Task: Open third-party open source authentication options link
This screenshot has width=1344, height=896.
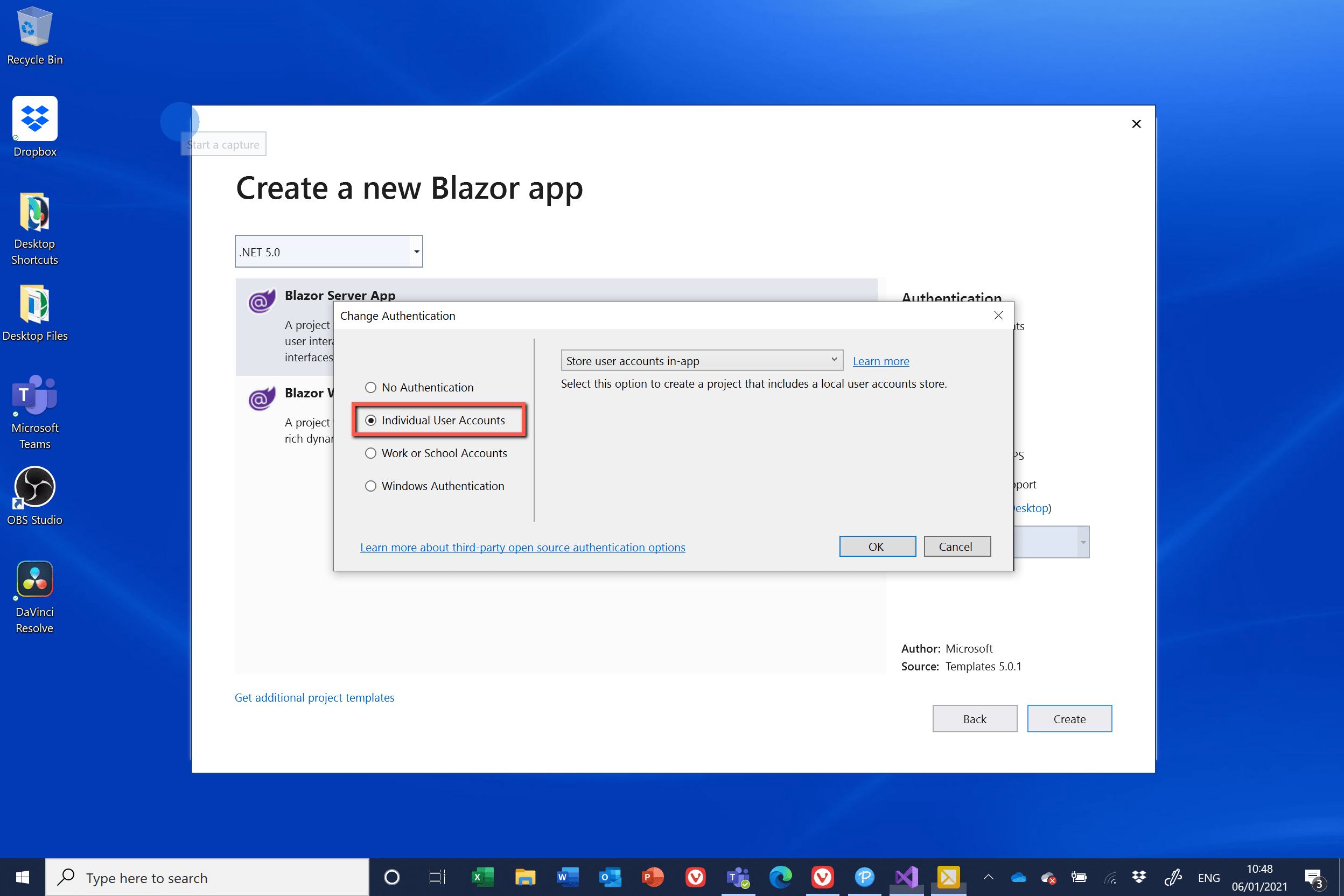Action: 522,548
